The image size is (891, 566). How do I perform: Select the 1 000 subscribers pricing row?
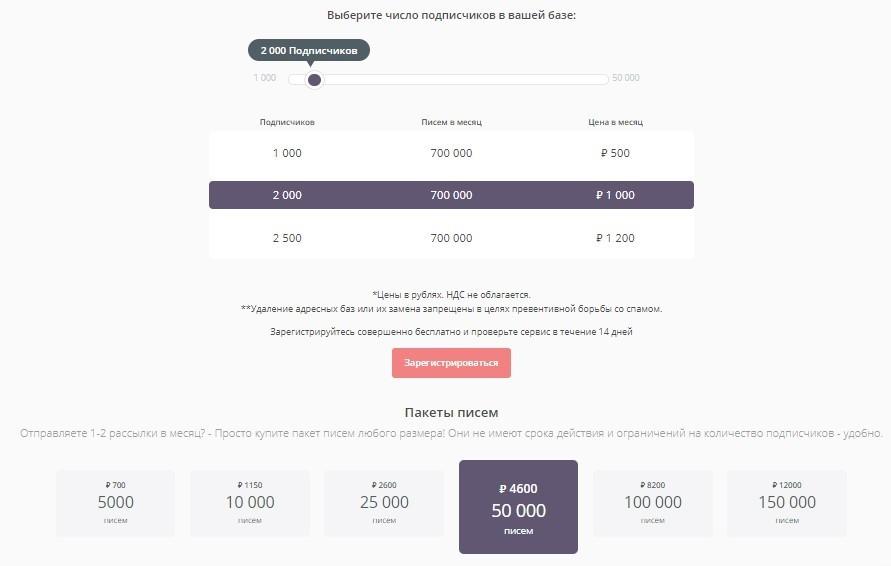click(x=451, y=153)
